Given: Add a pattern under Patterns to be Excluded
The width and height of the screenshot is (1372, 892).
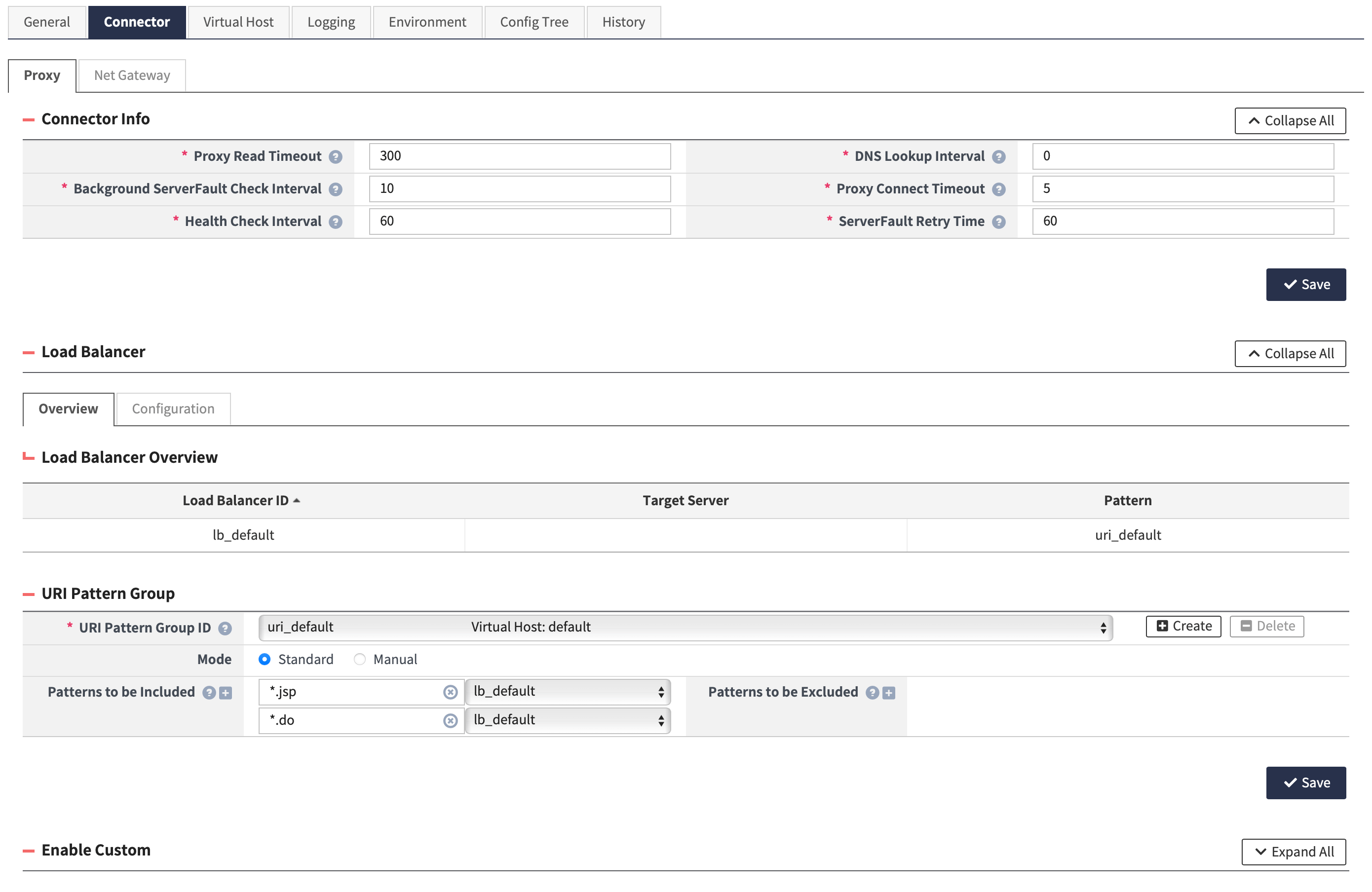Looking at the screenshot, I should tap(888, 693).
